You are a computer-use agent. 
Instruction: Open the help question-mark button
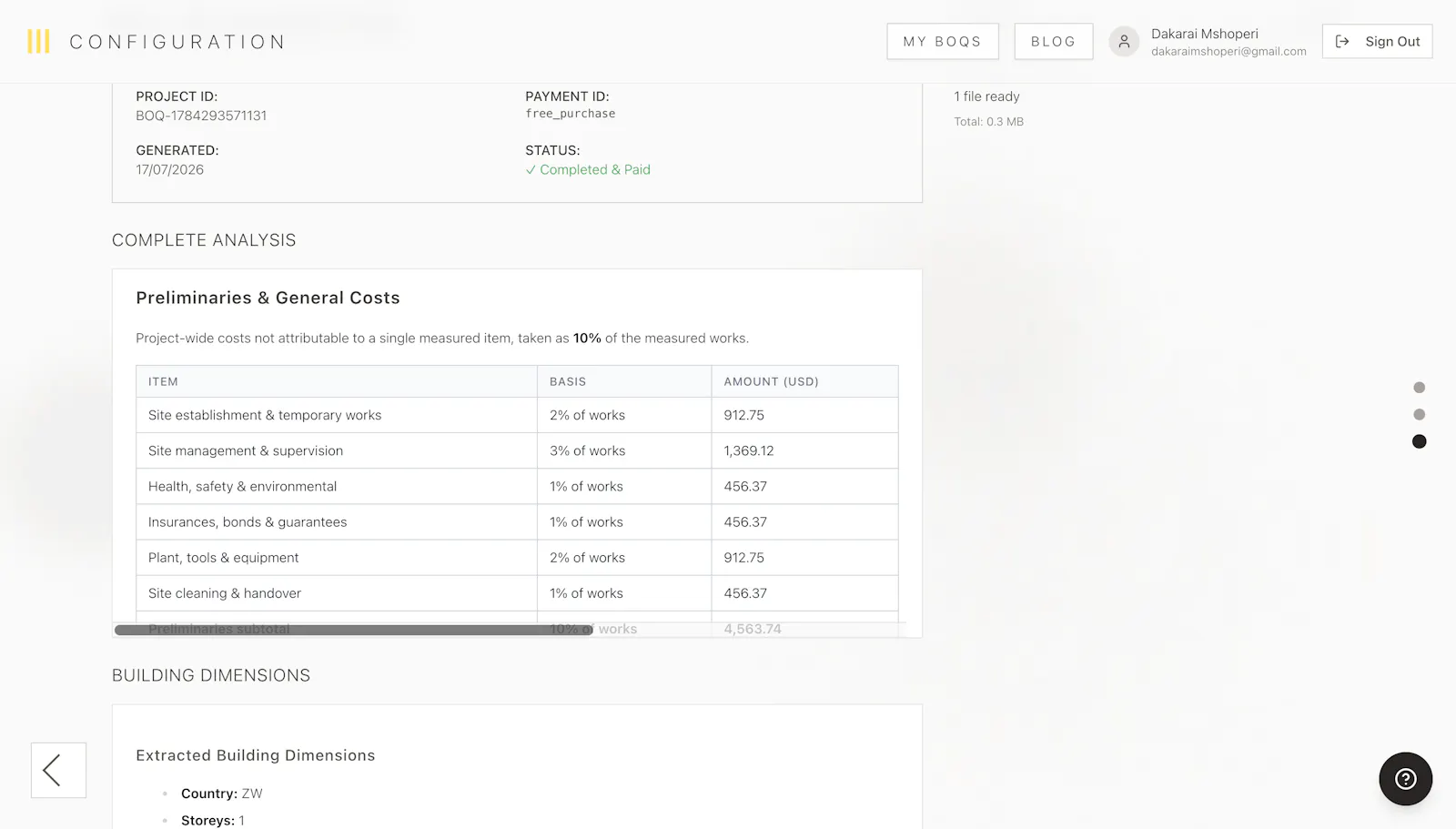[1406, 779]
